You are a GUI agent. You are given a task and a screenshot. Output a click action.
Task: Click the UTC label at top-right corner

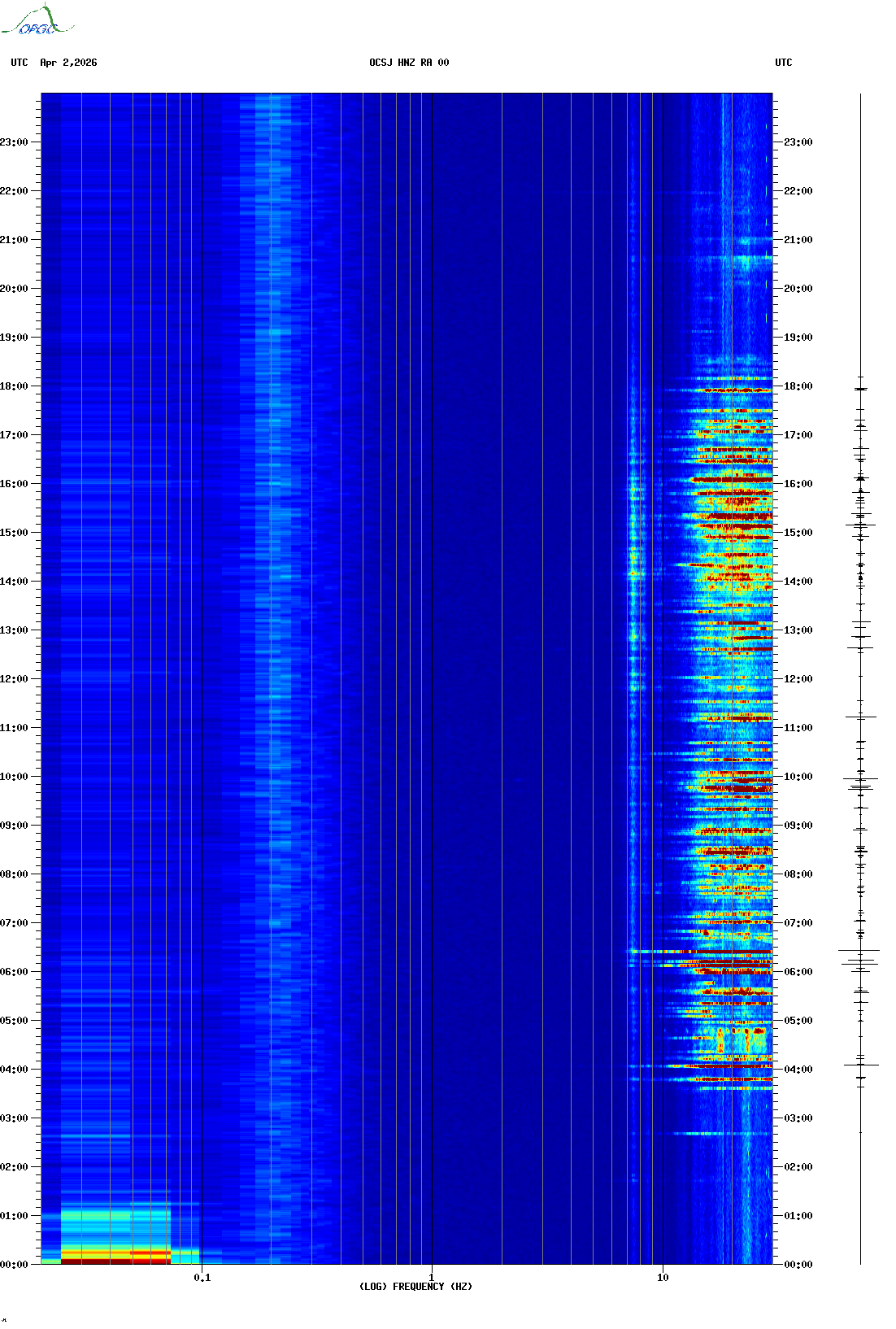pos(783,63)
